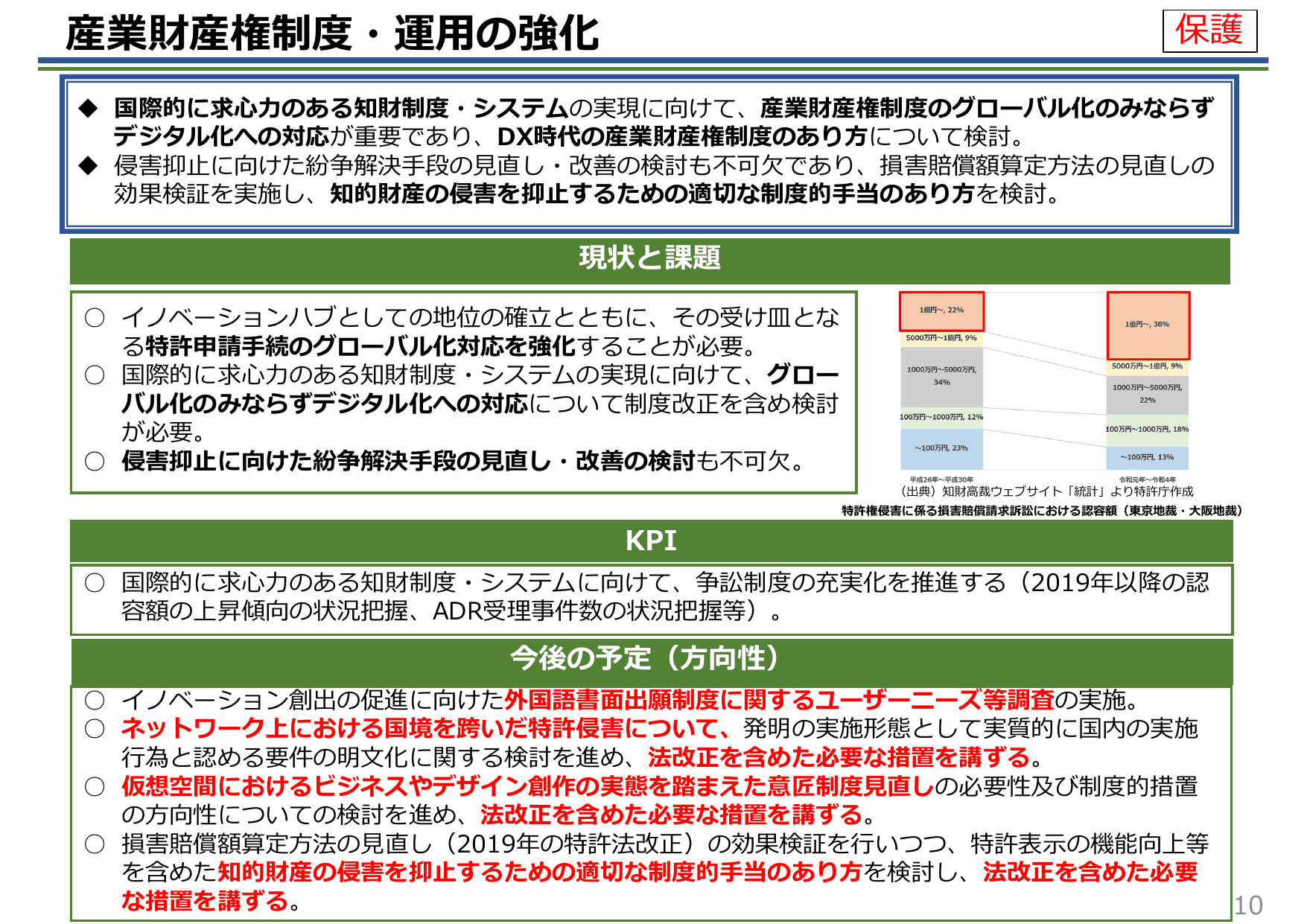Select the ~100万円, 13% chart segment
Viewport: 1307px width, 924px height.
coord(1147,457)
